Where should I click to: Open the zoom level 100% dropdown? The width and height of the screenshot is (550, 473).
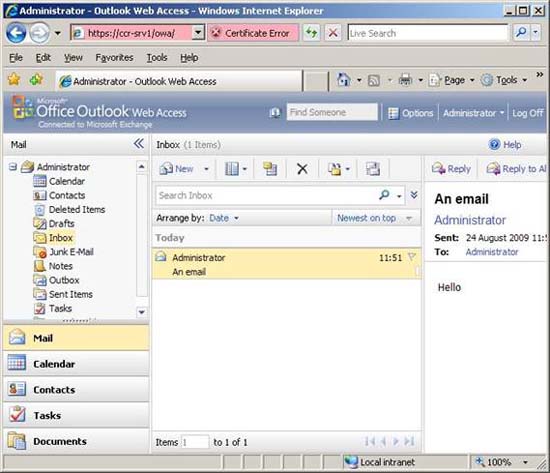point(525,462)
